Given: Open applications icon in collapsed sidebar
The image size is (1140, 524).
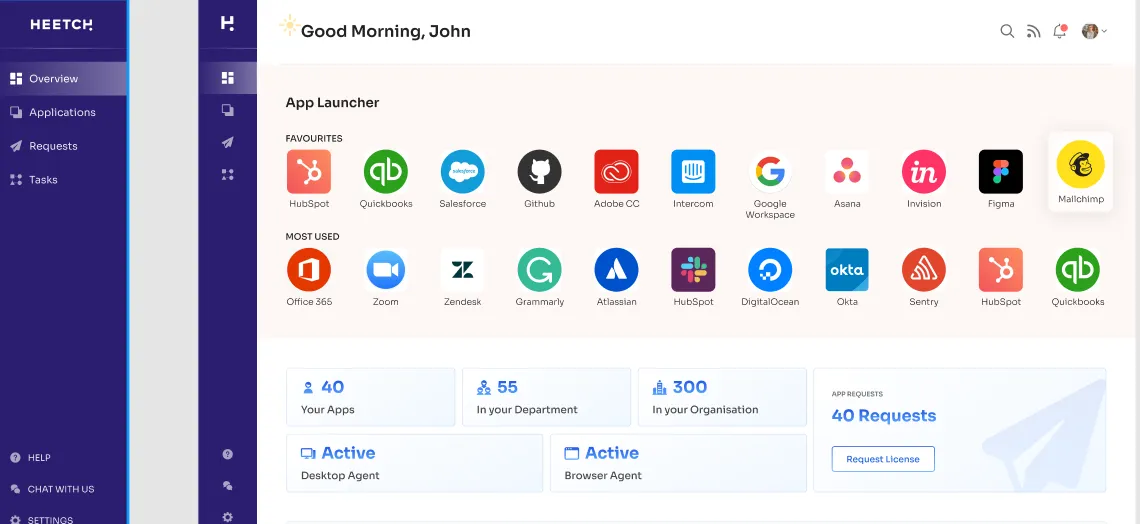Looking at the screenshot, I should tap(228, 110).
